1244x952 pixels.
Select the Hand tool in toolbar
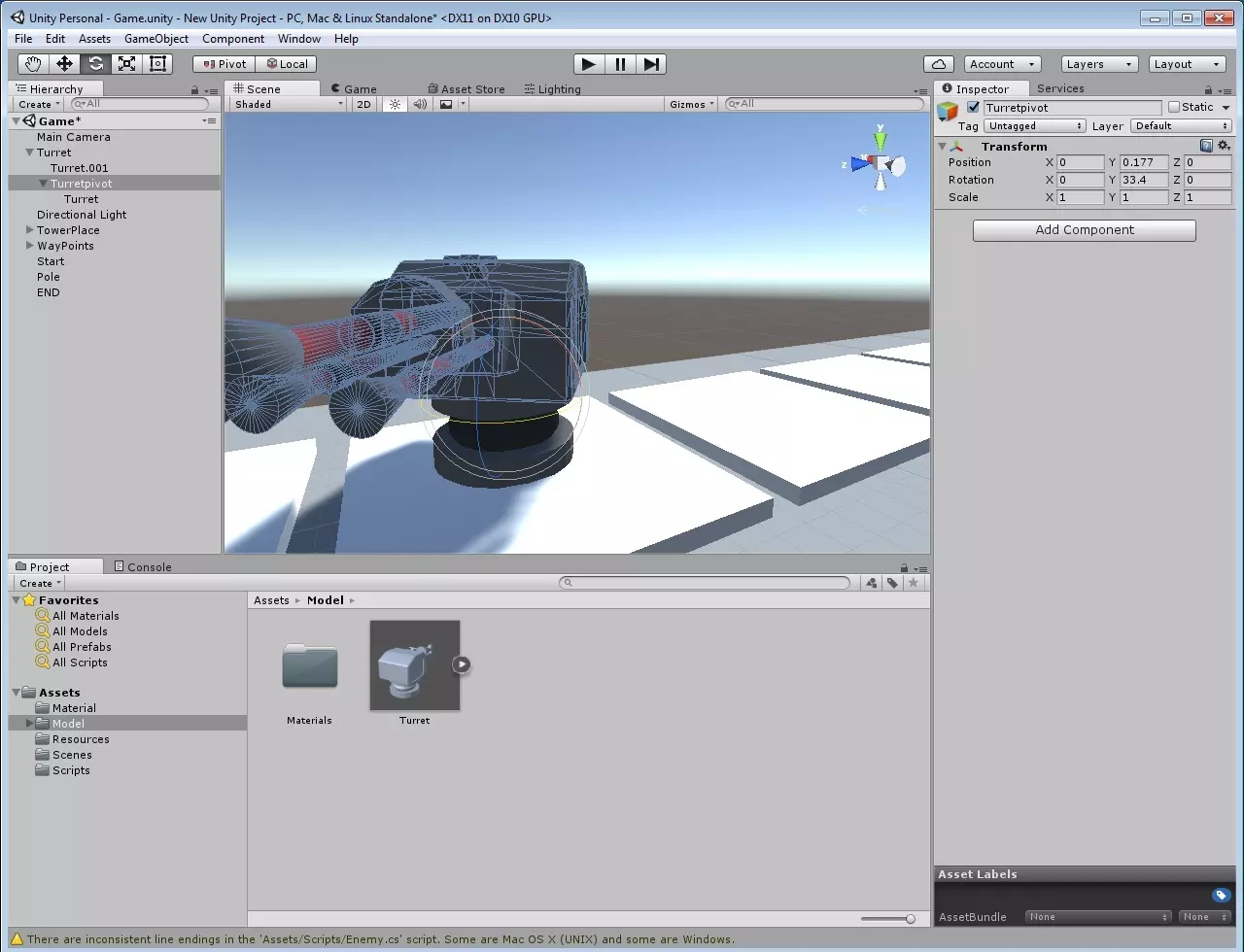tap(33, 64)
